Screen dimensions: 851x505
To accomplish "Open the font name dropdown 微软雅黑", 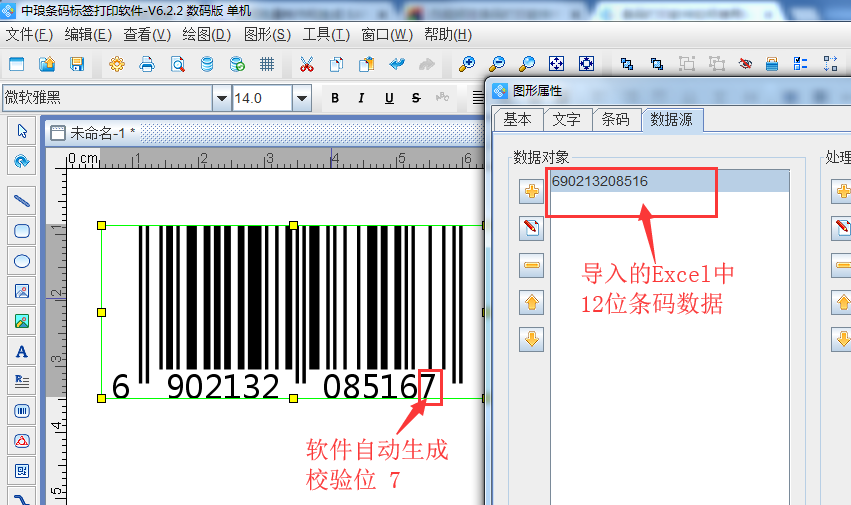I will (221, 98).
